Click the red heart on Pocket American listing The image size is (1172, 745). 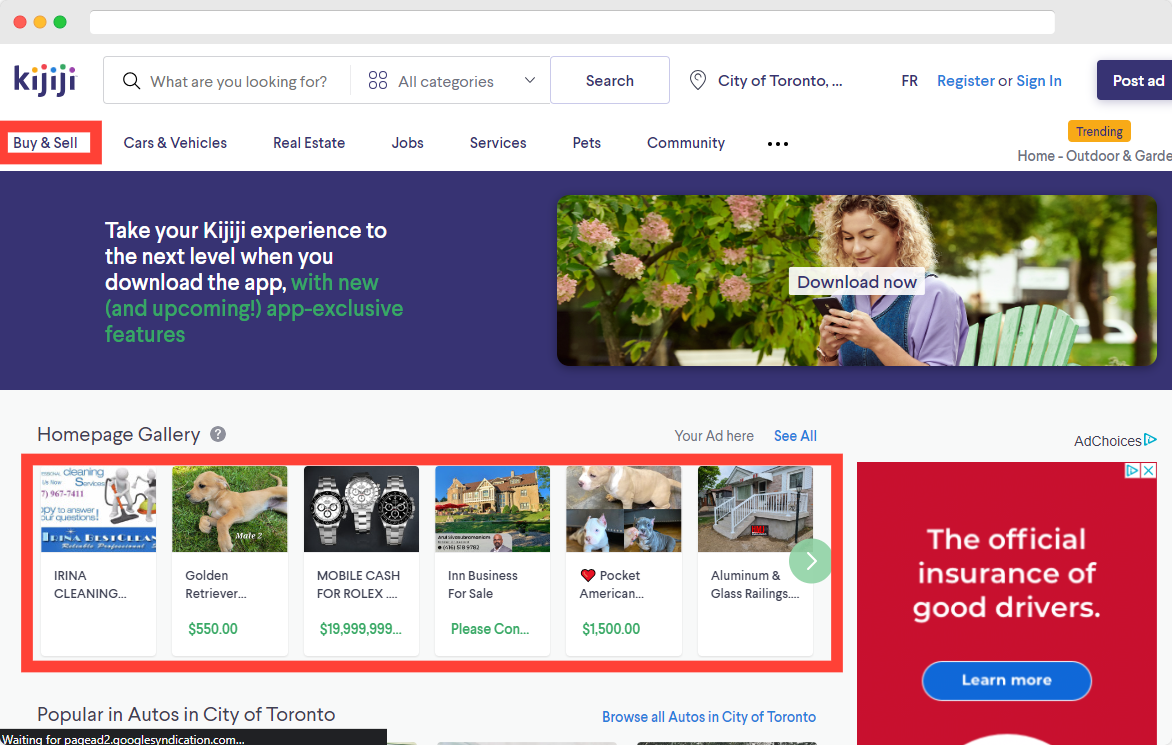pyautogui.click(x=589, y=575)
